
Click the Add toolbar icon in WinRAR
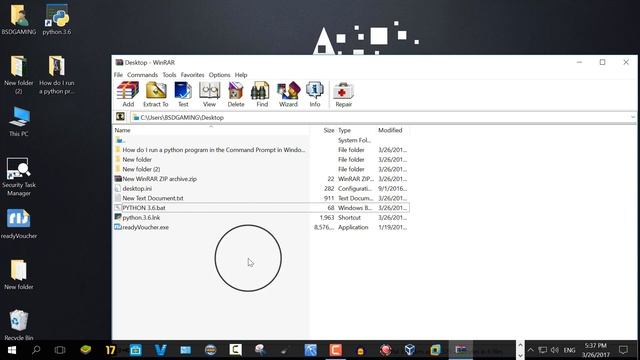128,94
